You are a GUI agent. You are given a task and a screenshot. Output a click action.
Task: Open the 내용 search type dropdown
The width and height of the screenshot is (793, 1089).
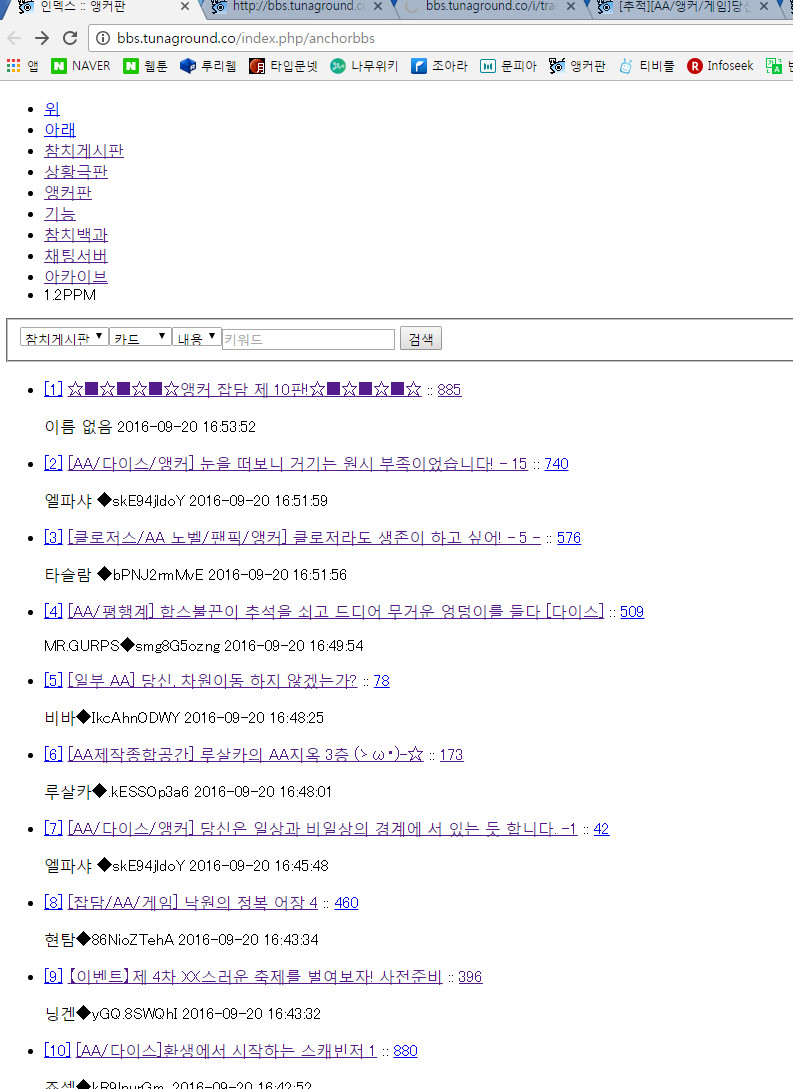197,338
